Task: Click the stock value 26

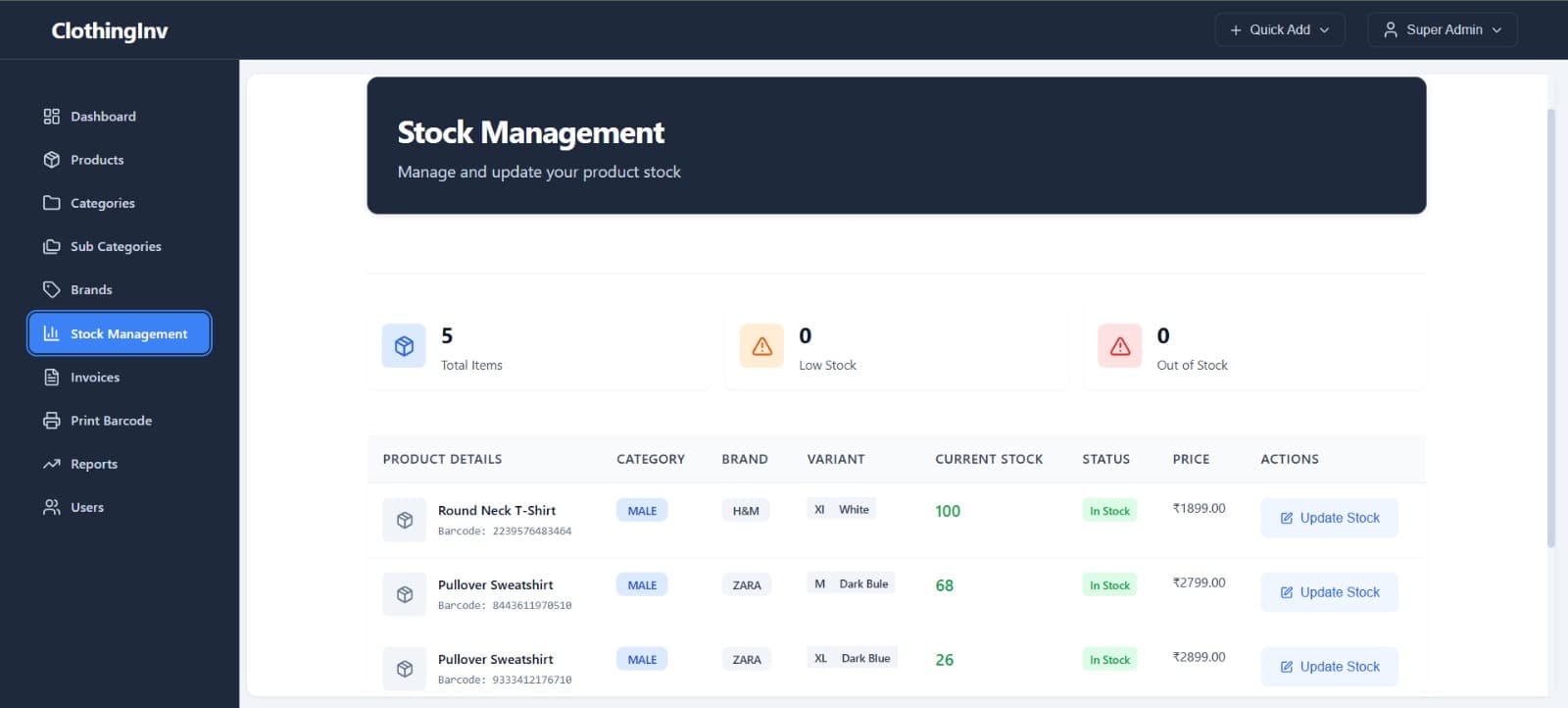Action: [945, 660]
